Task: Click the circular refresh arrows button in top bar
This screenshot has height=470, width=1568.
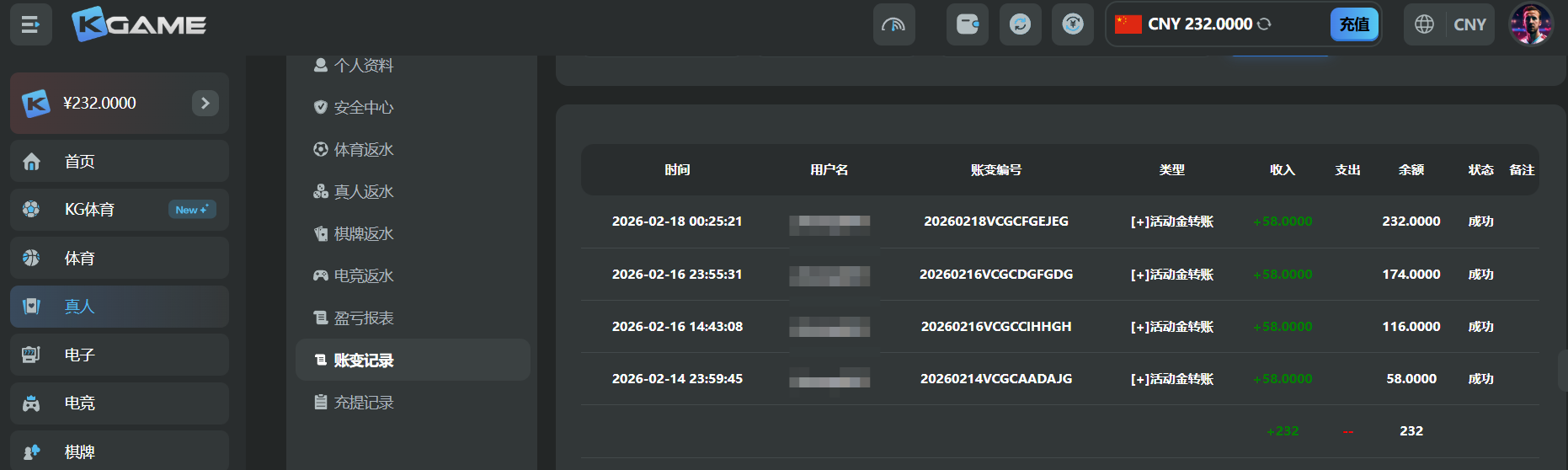Action: pos(1020,24)
